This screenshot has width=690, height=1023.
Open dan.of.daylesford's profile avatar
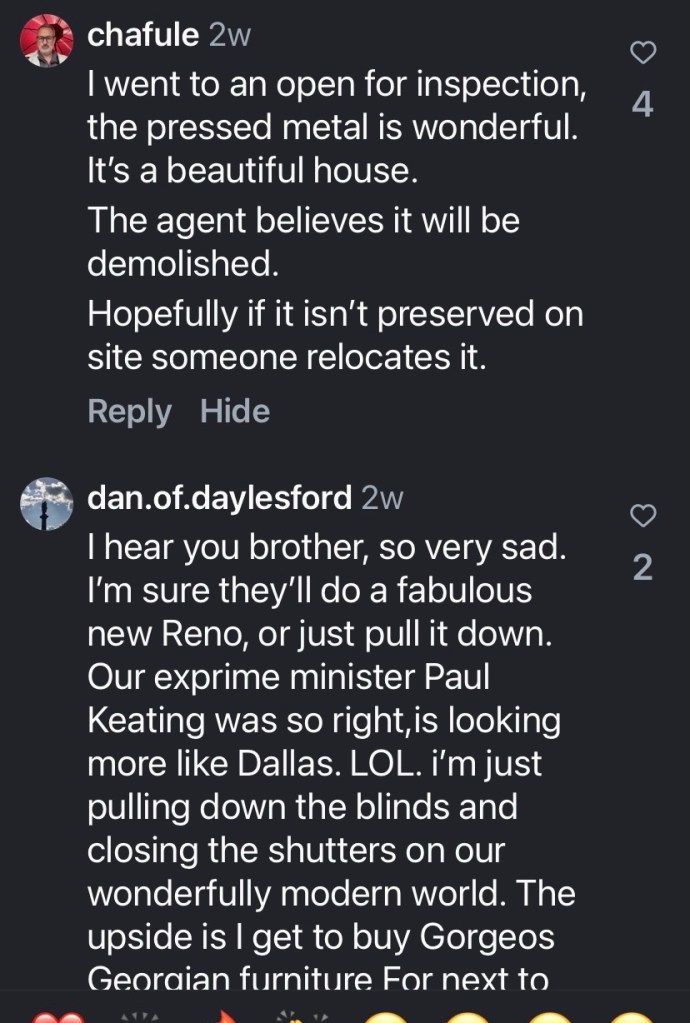pos(47,504)
